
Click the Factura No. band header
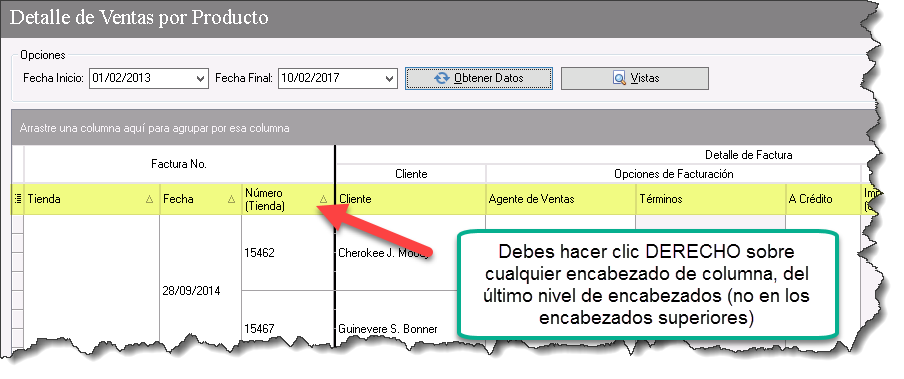click(179, 164)
